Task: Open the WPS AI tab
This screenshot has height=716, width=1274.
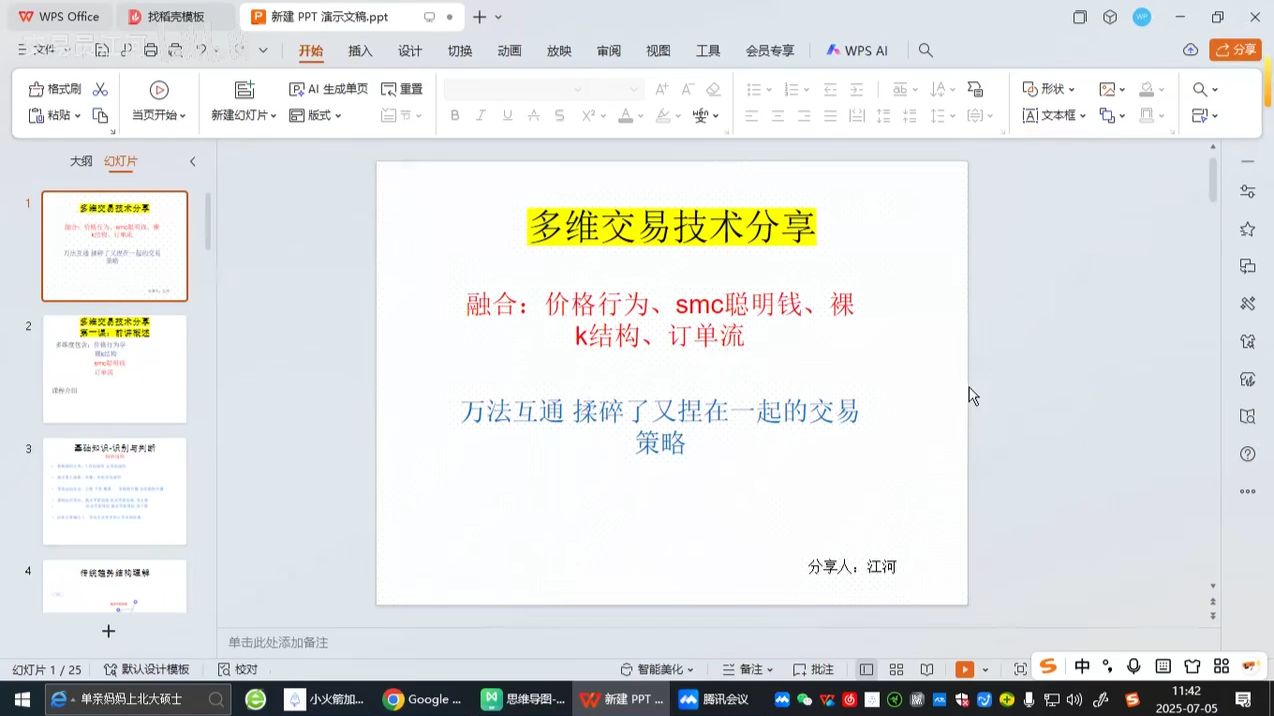Action: (x=857, y=51)
